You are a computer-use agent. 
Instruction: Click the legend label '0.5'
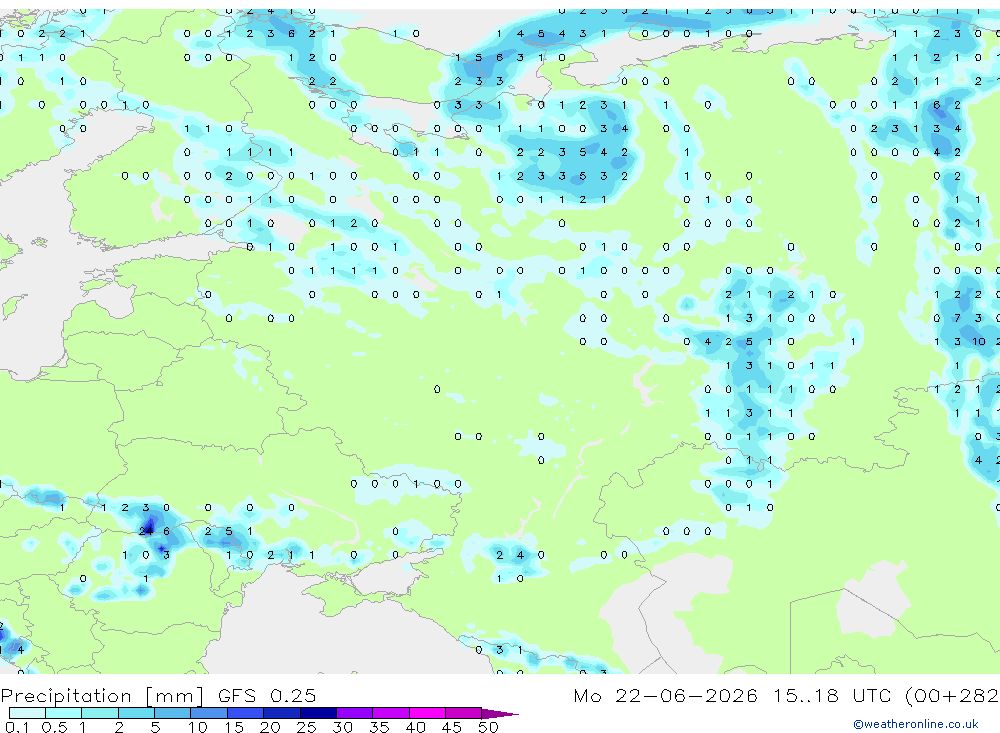[x=54, y=727]
